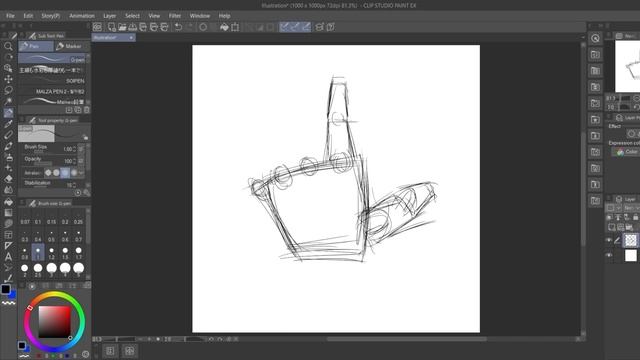
Task: Select the G-pen sub tool
Action: click(x=52, y=59)
